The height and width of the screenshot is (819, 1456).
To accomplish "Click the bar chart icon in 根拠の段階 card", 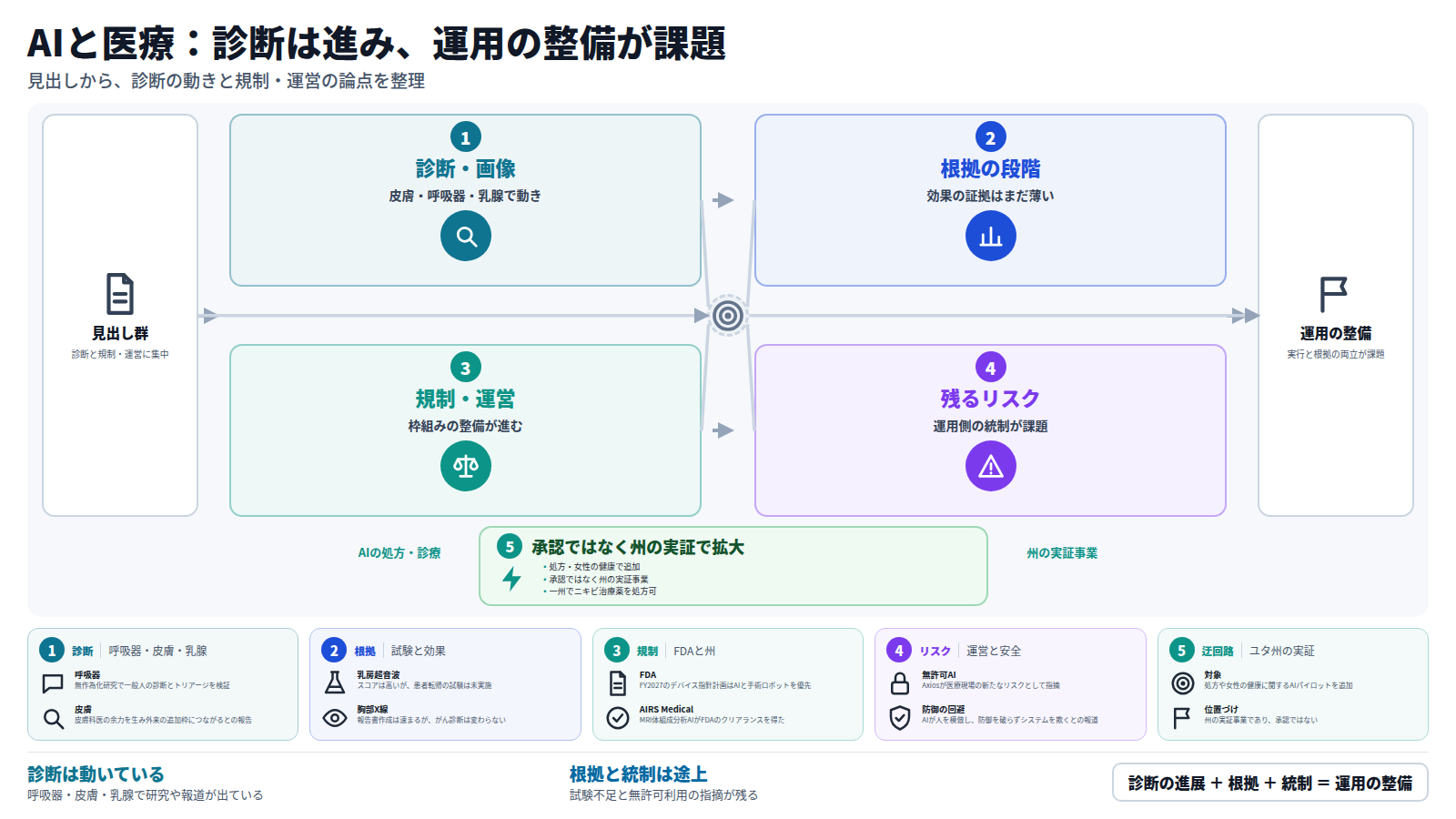I will 991,237.
